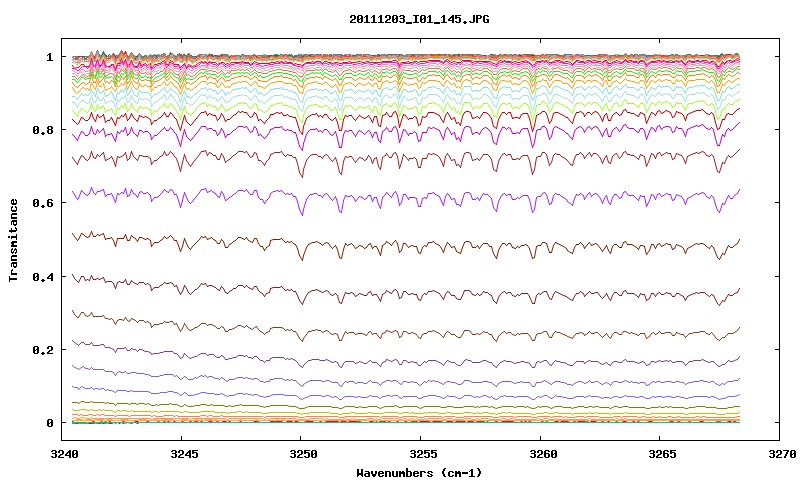Image resolution: width=800 pixels, height=480 pixels.
Task: Click the x-axis tick label 3240
Action: tap(63, 453)
